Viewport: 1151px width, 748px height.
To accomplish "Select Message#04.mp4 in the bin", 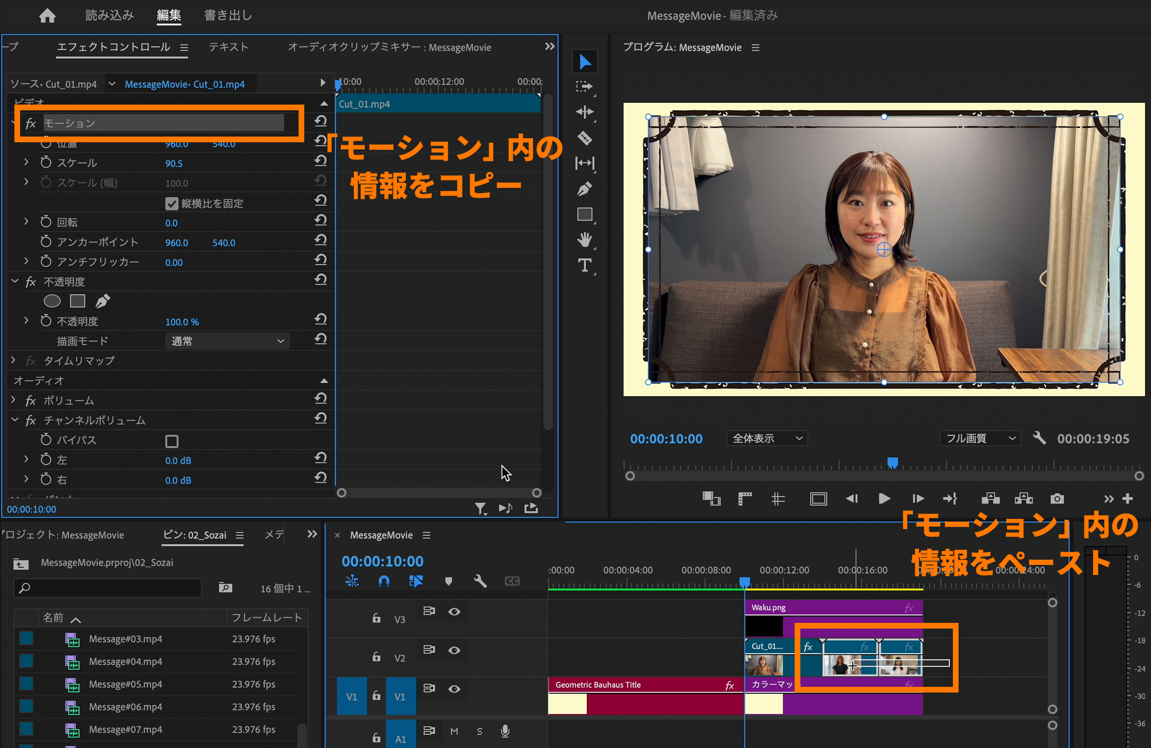I will click(x=125, y=662).
